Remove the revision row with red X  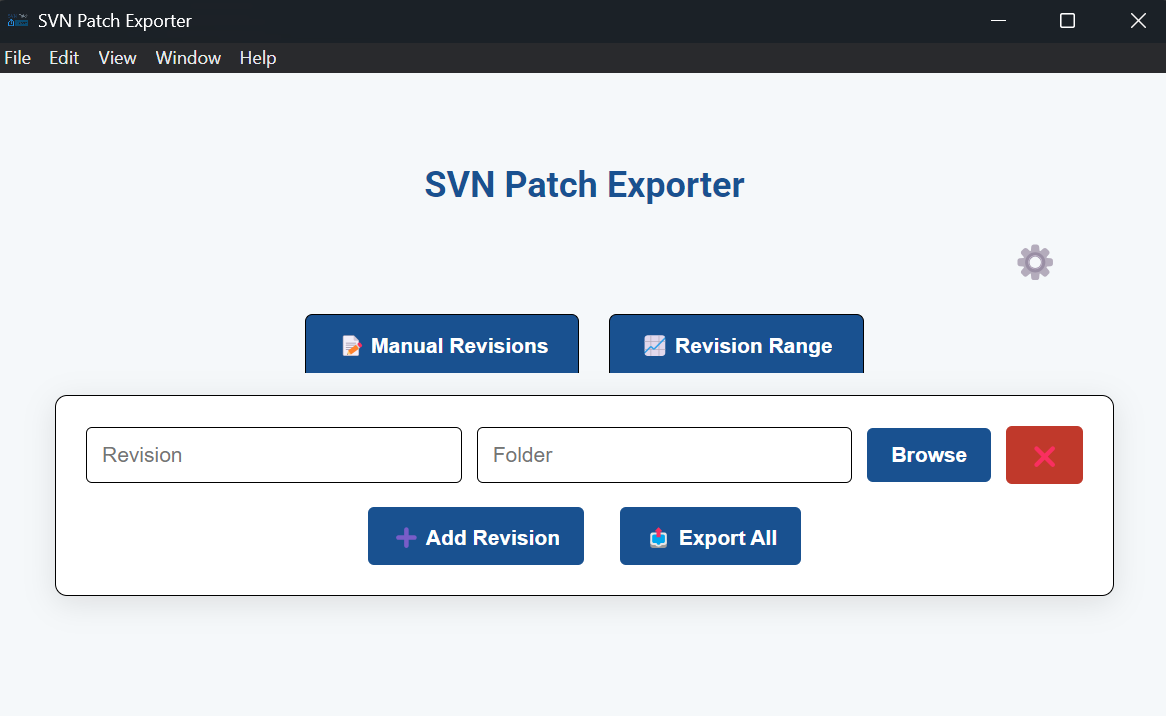click(x=1044, y=455)
